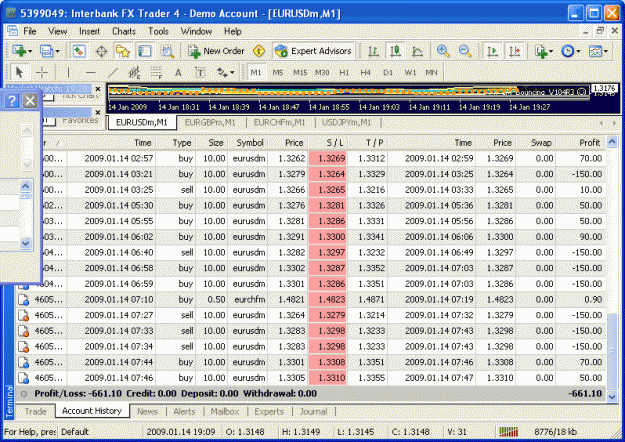Switch timeframe to H4
Image resolution: width=625 pixels, height=442 pixels.
click(366, 73)
